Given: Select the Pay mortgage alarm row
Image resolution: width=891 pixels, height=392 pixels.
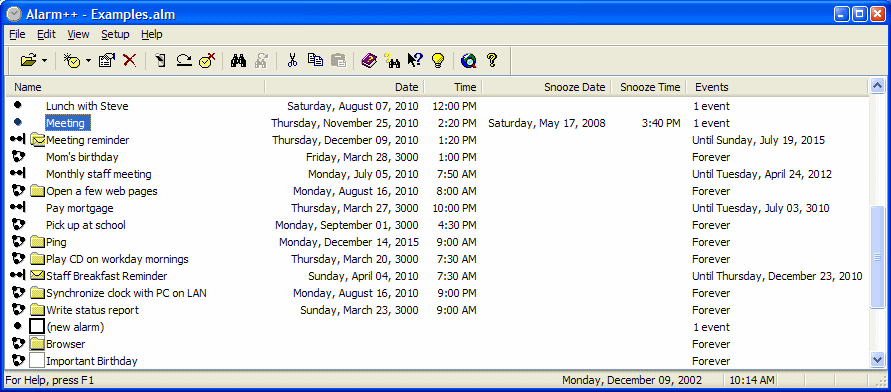Looking at the screenshot, I should click(x=438, y=208).
